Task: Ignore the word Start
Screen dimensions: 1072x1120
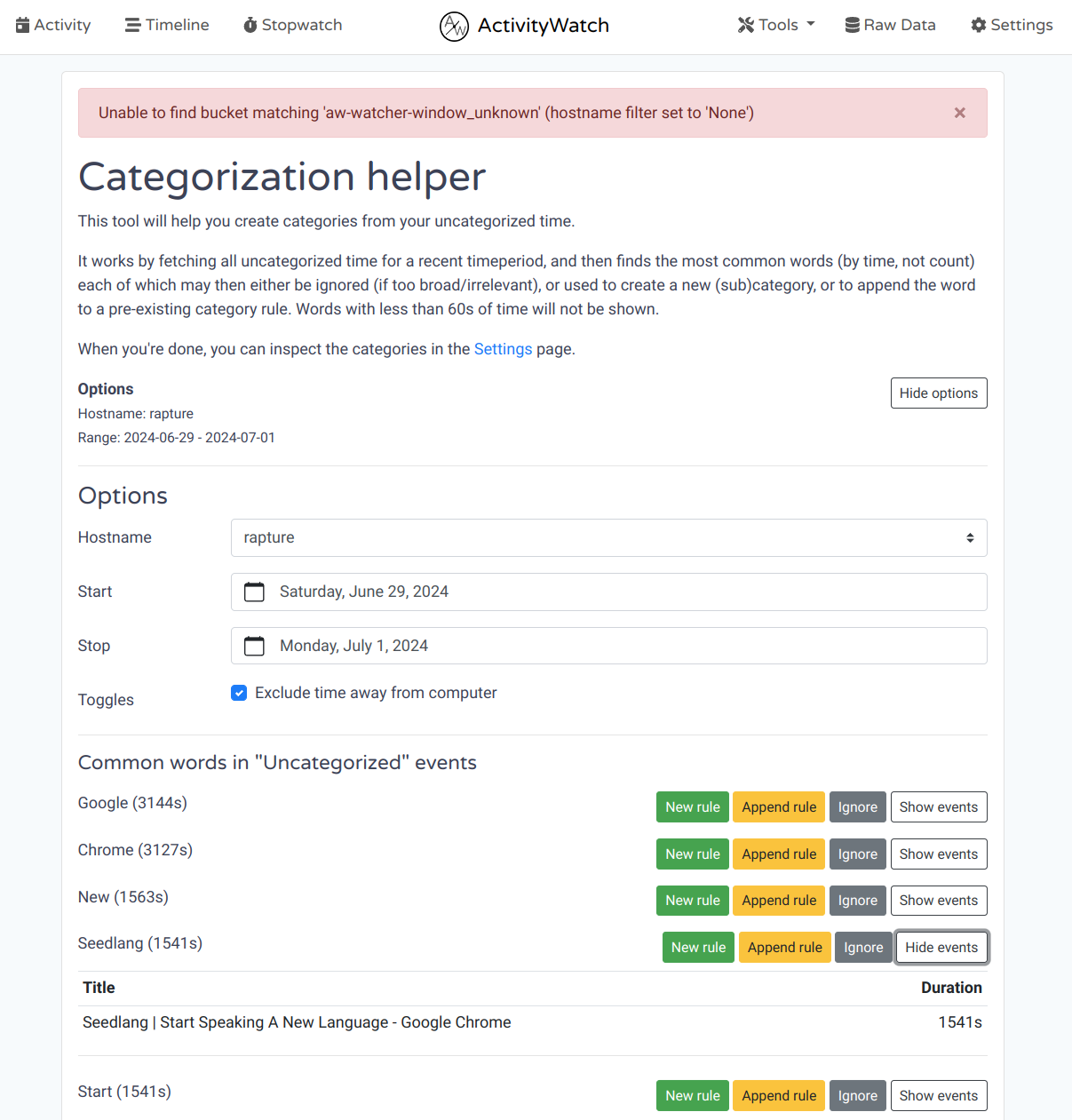Action: [x=857, y=1096]
